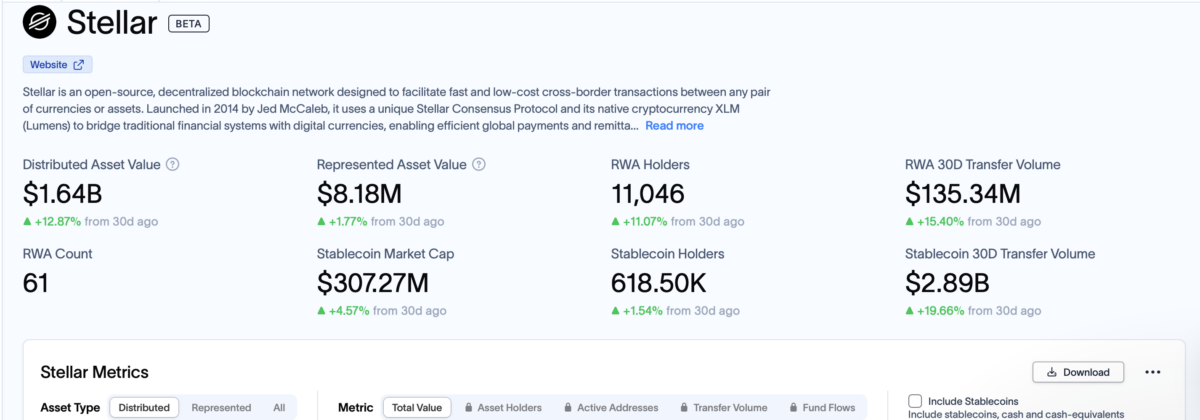Click the Stellar logo icon
Screen dimensions: 1200x420
[39, 20]
